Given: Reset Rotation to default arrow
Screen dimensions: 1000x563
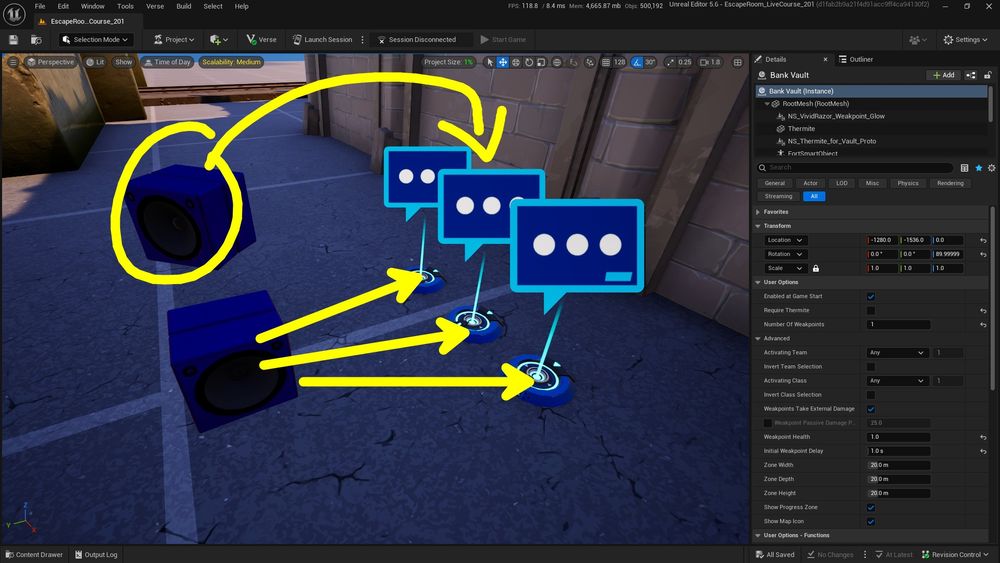Looking at the screenshot, I should [x=983, y=254].
